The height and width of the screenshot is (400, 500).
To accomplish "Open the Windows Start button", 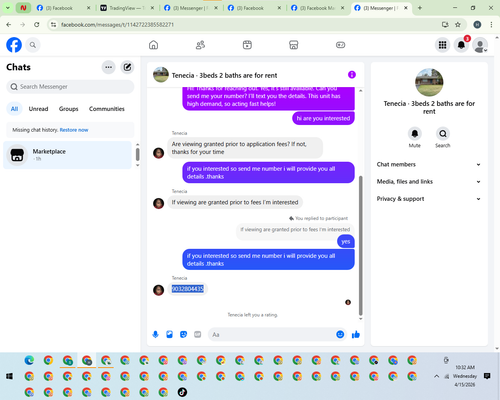I will pyautogui.click(x=9, y=376).
